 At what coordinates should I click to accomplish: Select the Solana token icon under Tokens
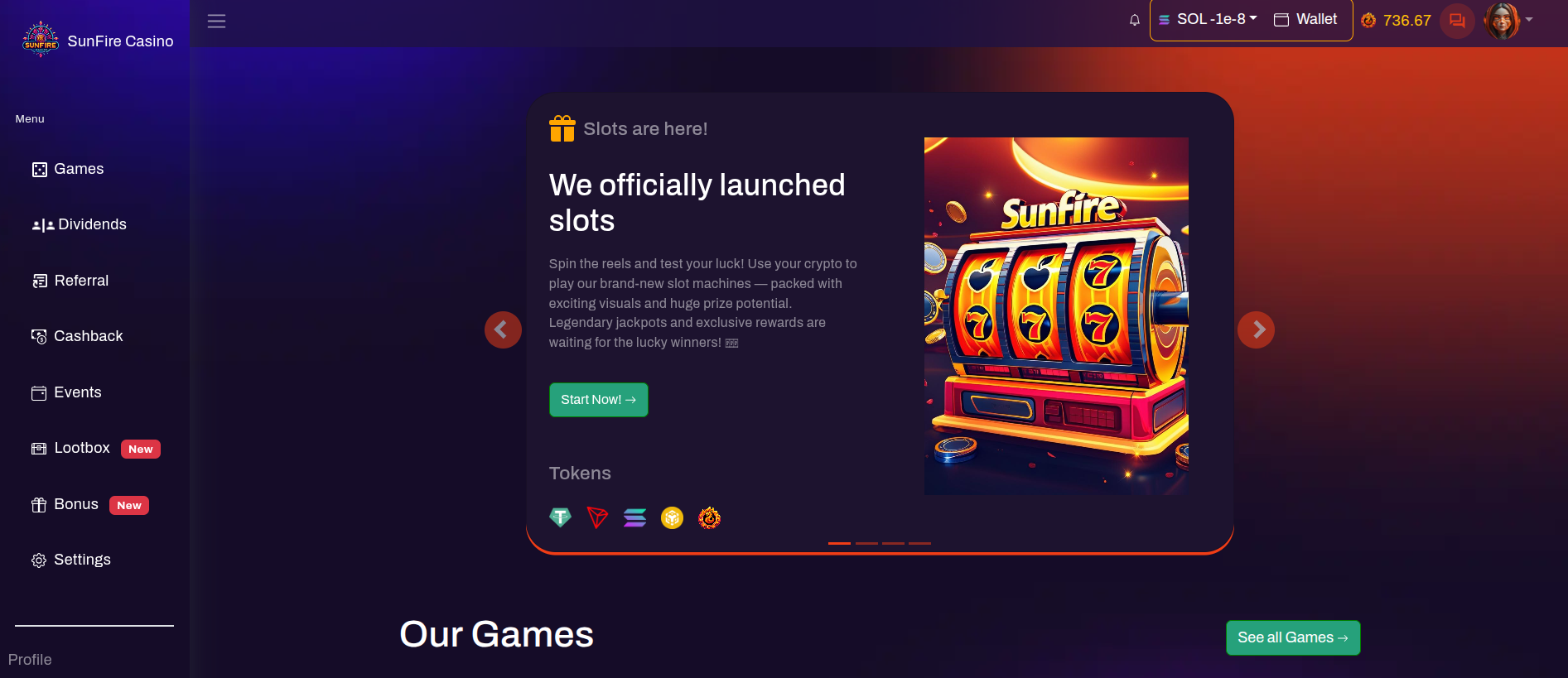pyautogui.click(x=634, y=517)
